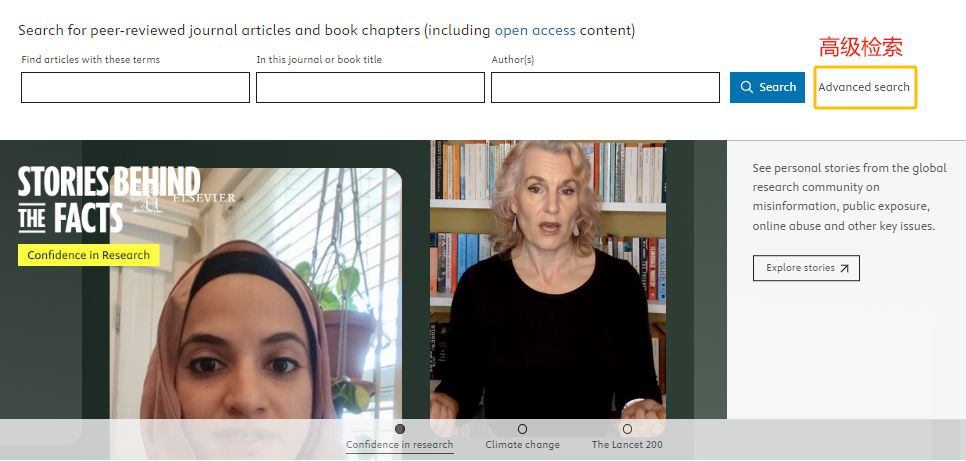Focus the journal or book title field
This screenshot has height=461, width=966.
coord(370,88)
